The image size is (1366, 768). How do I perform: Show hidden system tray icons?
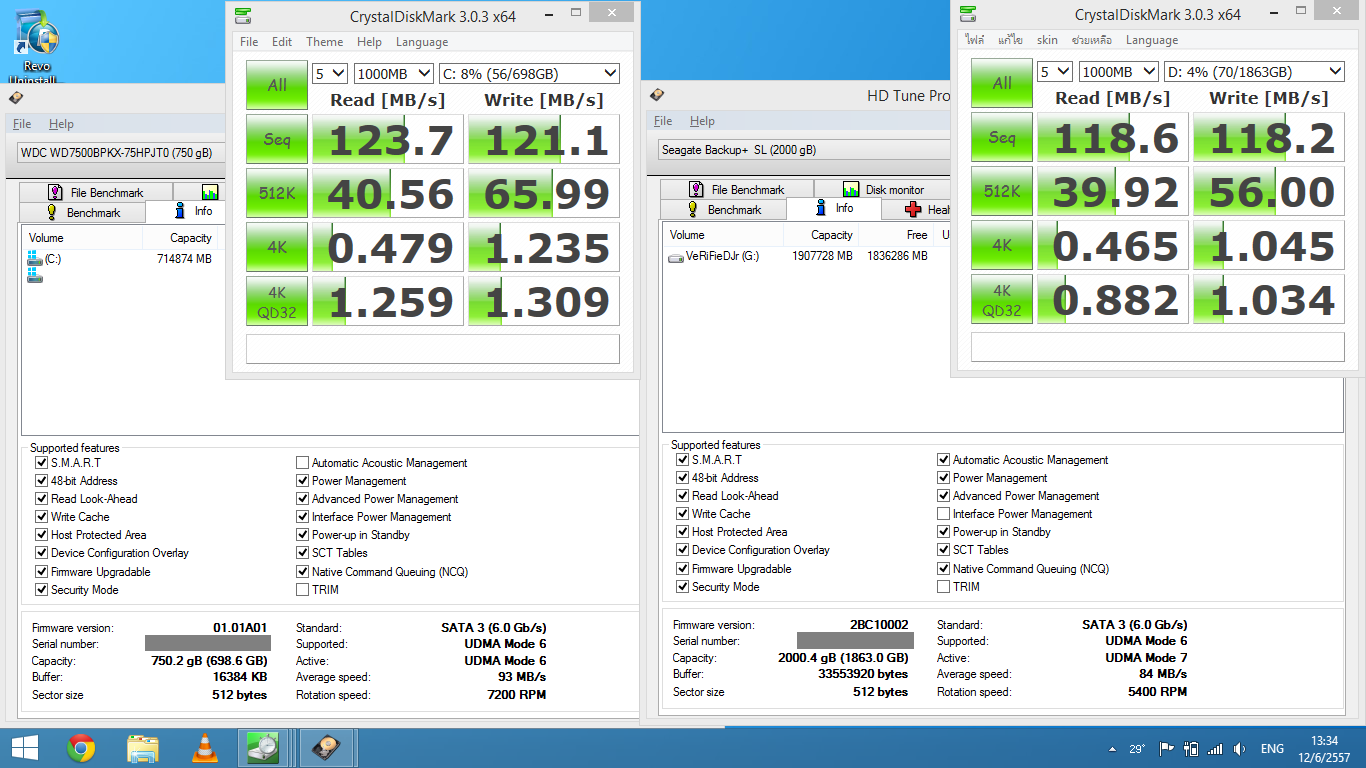(x=1113, y=749)
